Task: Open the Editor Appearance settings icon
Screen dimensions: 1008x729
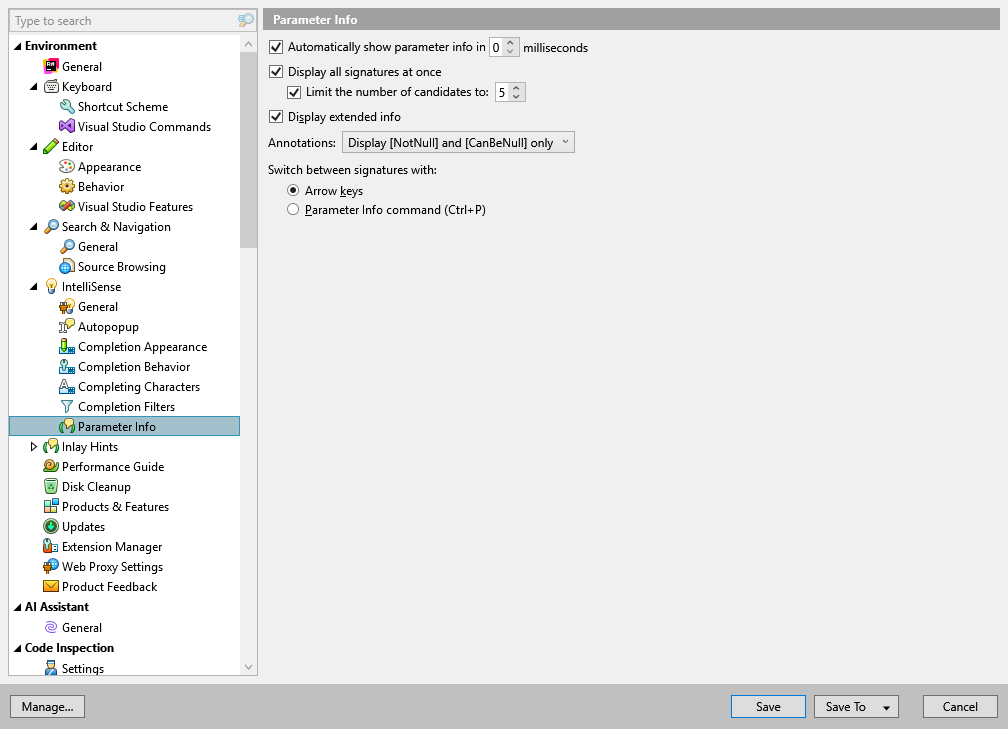Action: 68,166
